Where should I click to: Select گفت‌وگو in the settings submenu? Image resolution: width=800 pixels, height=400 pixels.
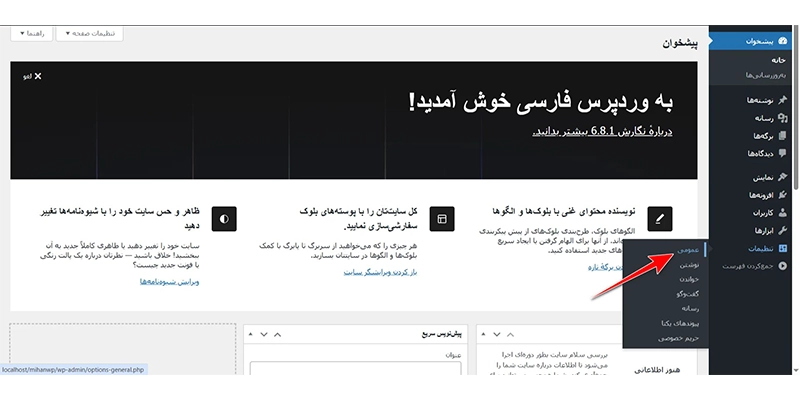pos(686,294)
